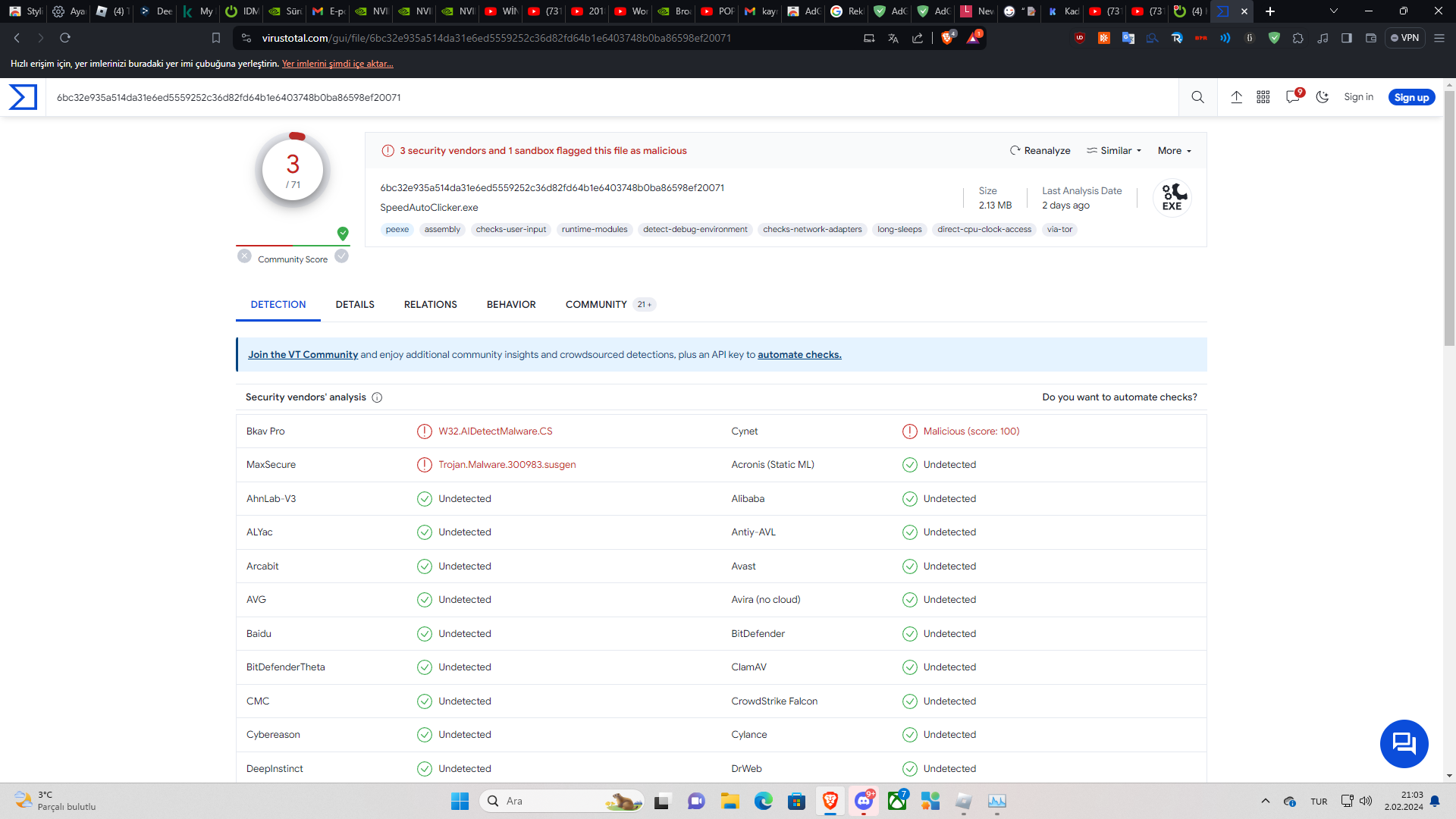
Task: Click the VirusTotal logo icon
Action: click(23, 97)
